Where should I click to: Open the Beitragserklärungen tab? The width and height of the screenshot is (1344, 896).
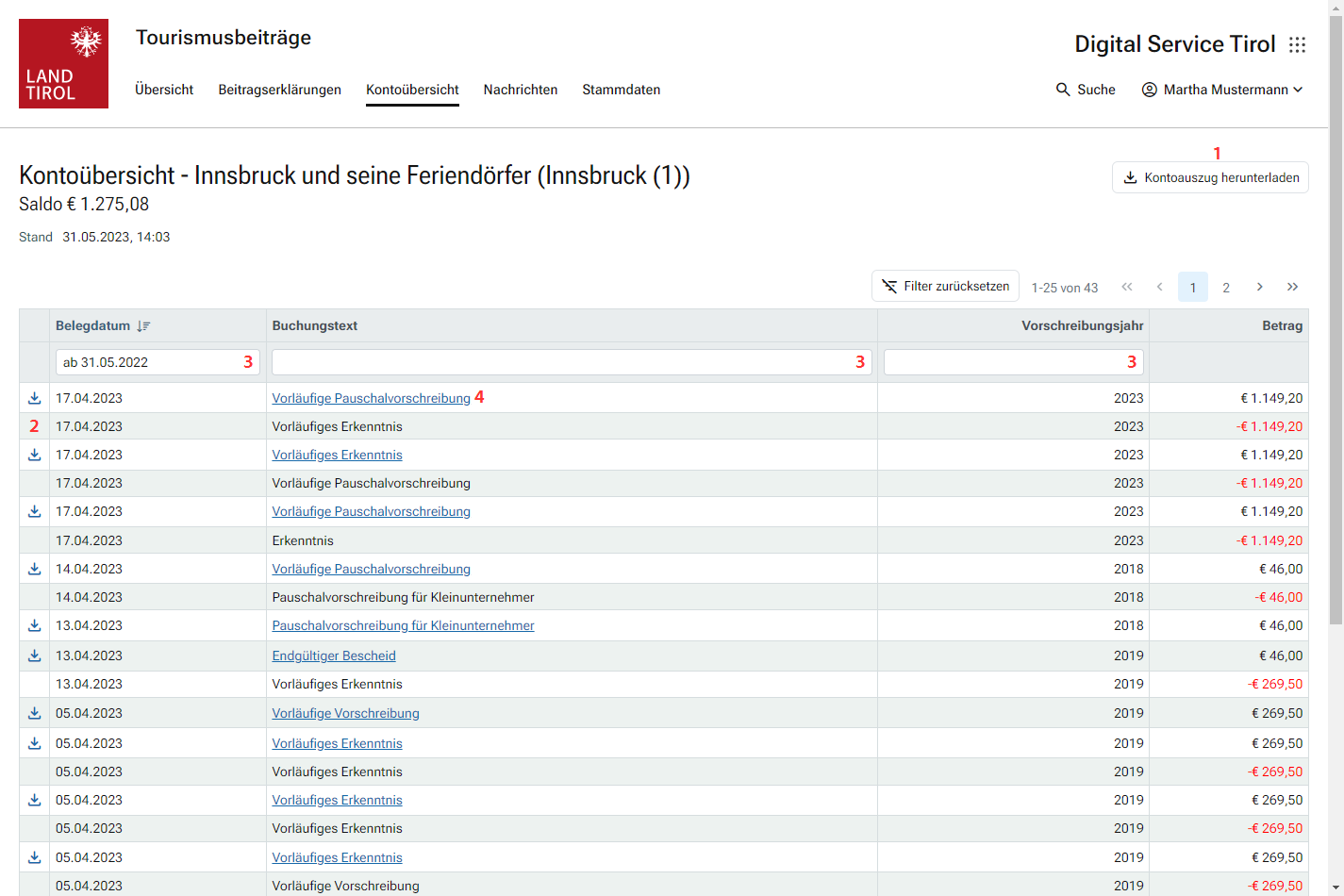tap(279, 90)
